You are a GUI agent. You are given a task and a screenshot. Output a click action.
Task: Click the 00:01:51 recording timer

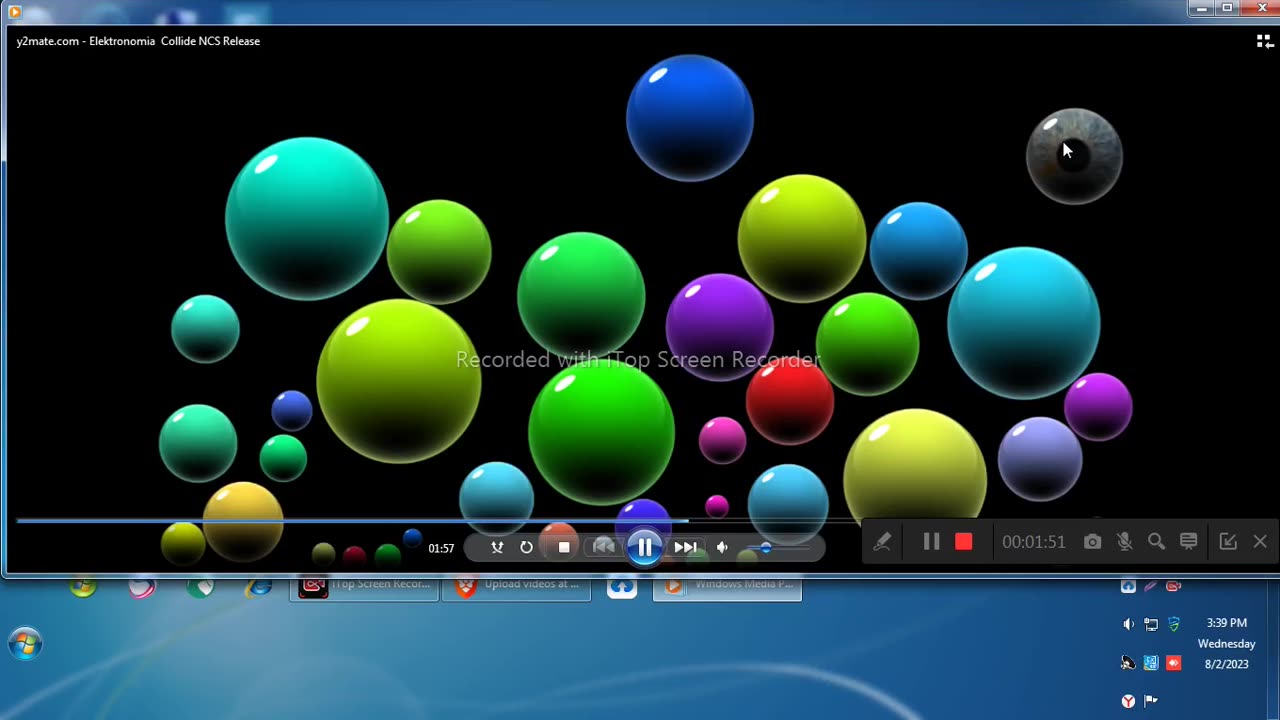pos(1034,542)
